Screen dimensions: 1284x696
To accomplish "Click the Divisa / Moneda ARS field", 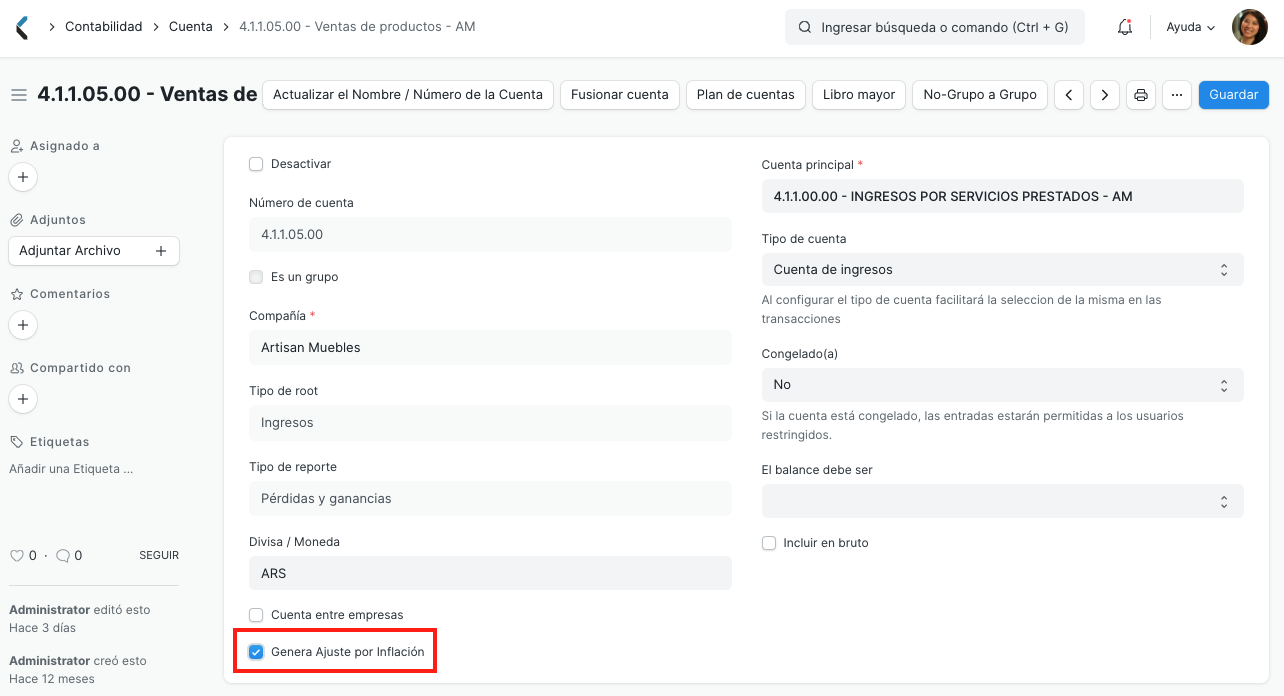I will (490, 574).
